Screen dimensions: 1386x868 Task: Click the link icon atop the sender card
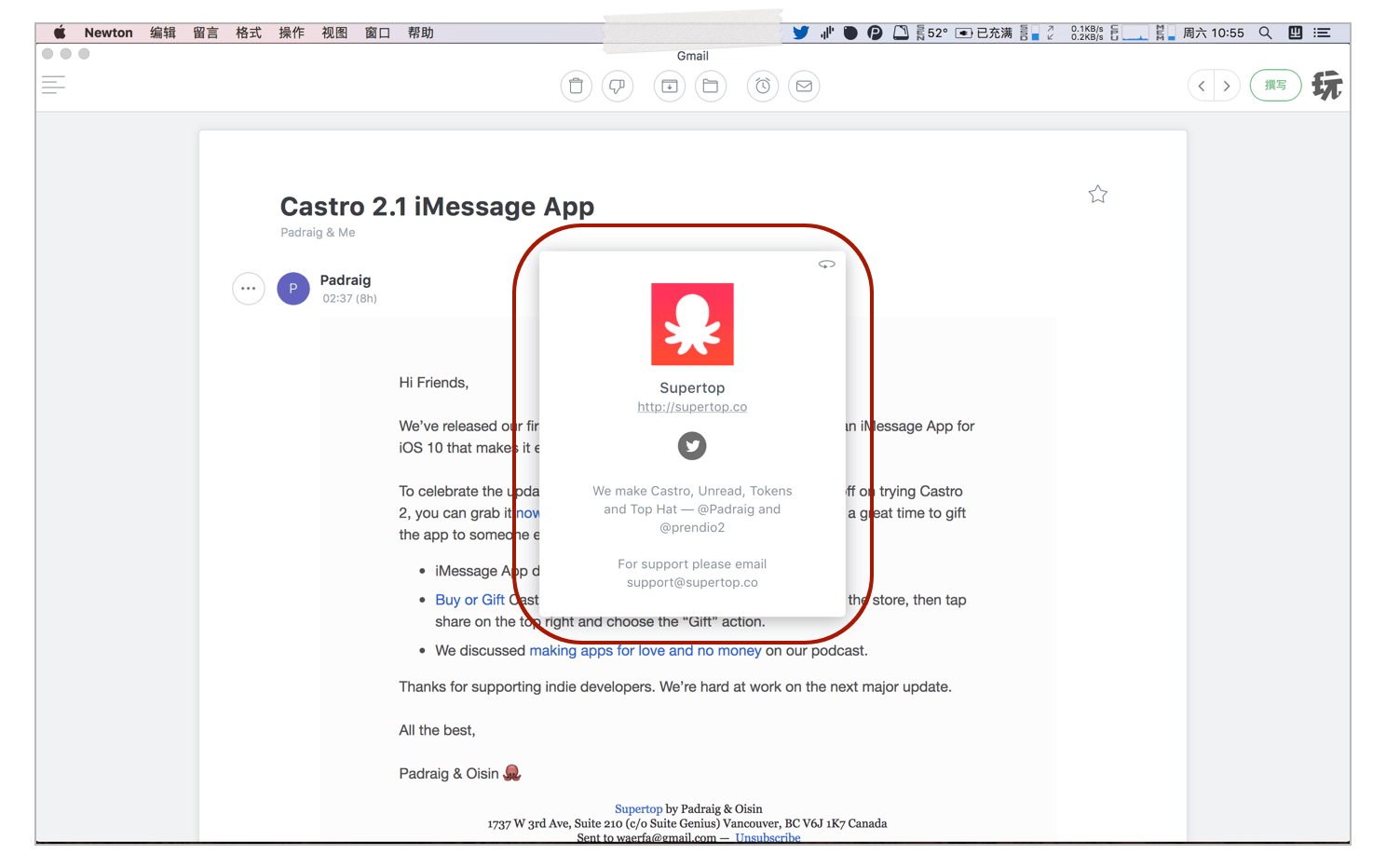pos(826,264)
